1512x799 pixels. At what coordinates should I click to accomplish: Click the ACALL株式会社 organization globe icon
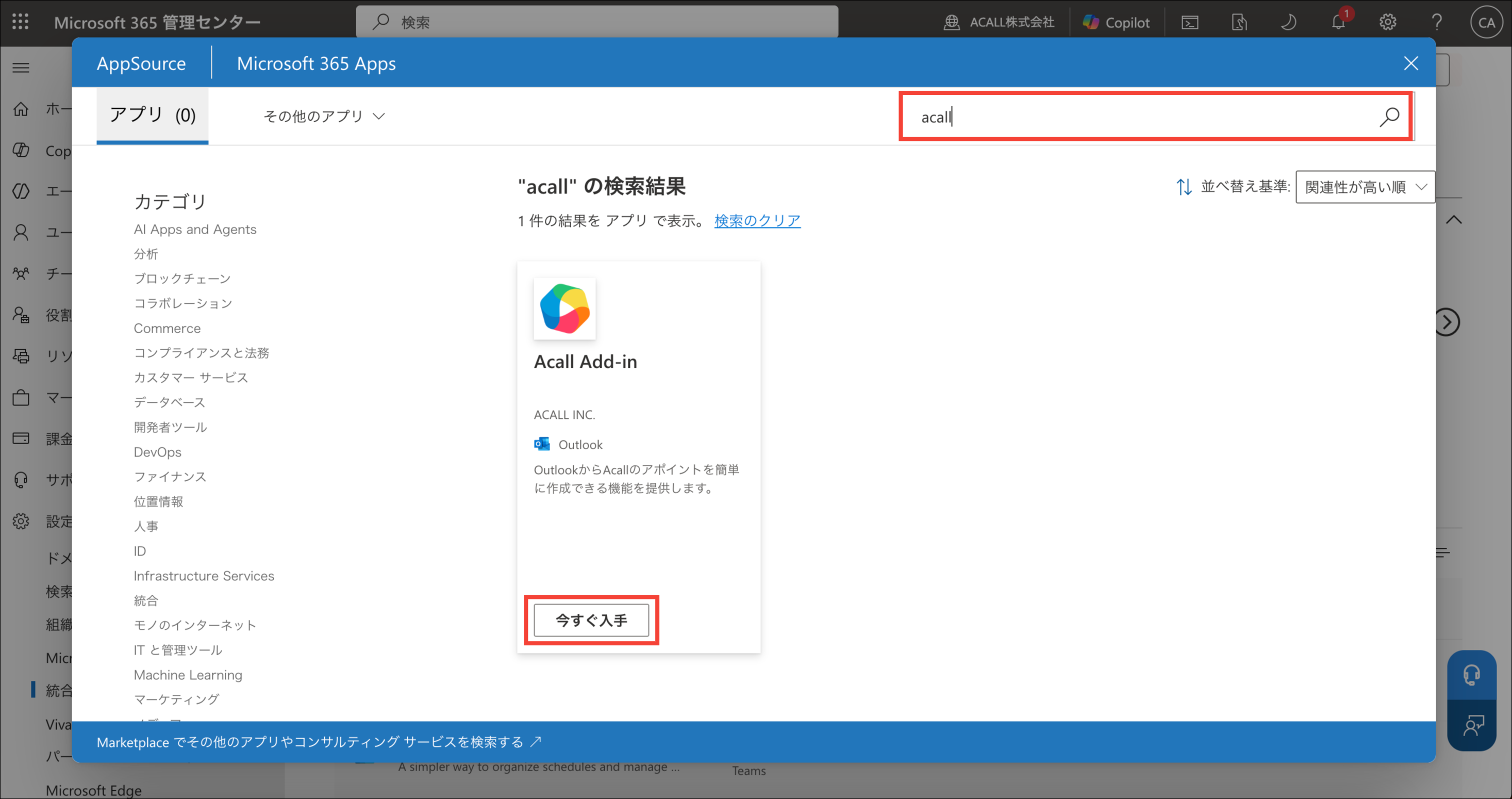(x=952, y=22)
